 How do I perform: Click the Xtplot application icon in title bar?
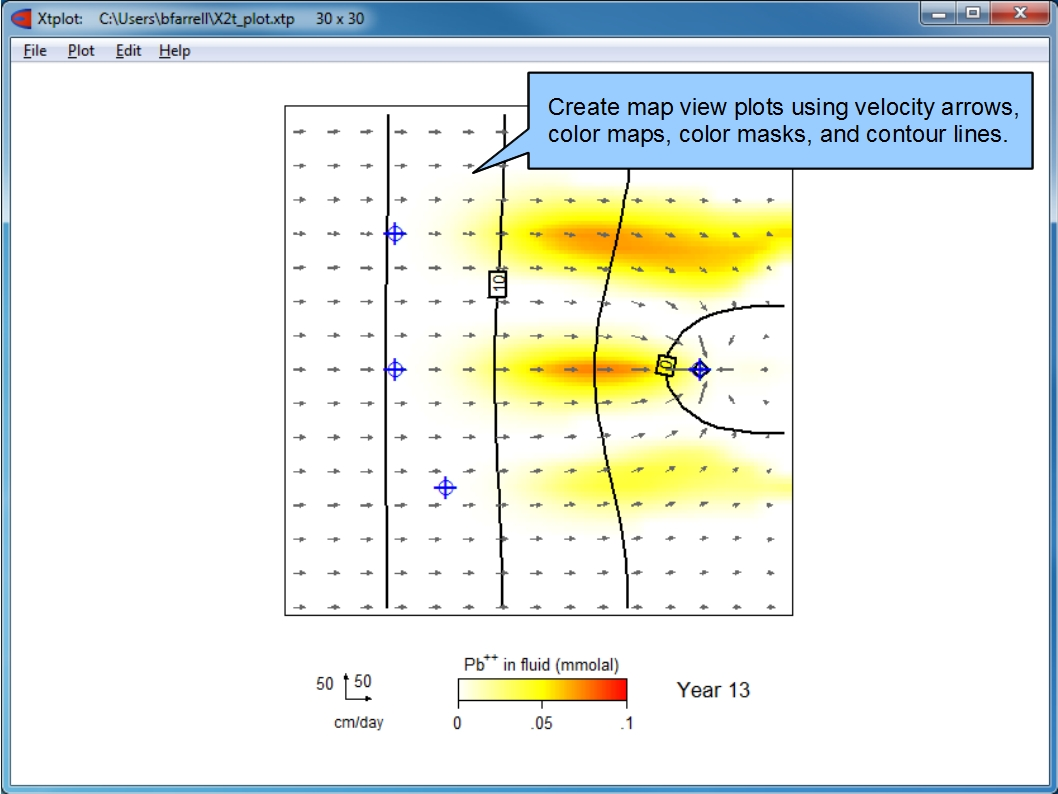tap(21, 18)
